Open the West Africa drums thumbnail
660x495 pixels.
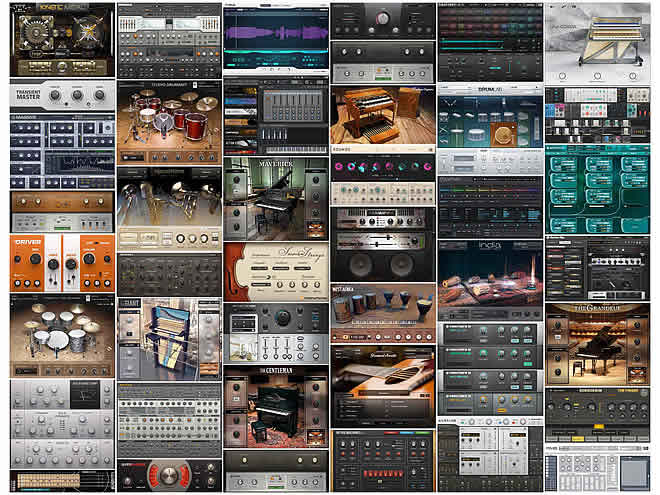point(383,313)
